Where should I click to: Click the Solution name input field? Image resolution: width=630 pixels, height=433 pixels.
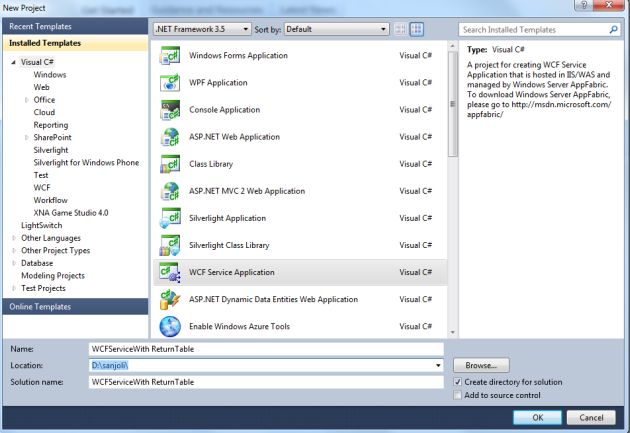click(x=266, y=382)
